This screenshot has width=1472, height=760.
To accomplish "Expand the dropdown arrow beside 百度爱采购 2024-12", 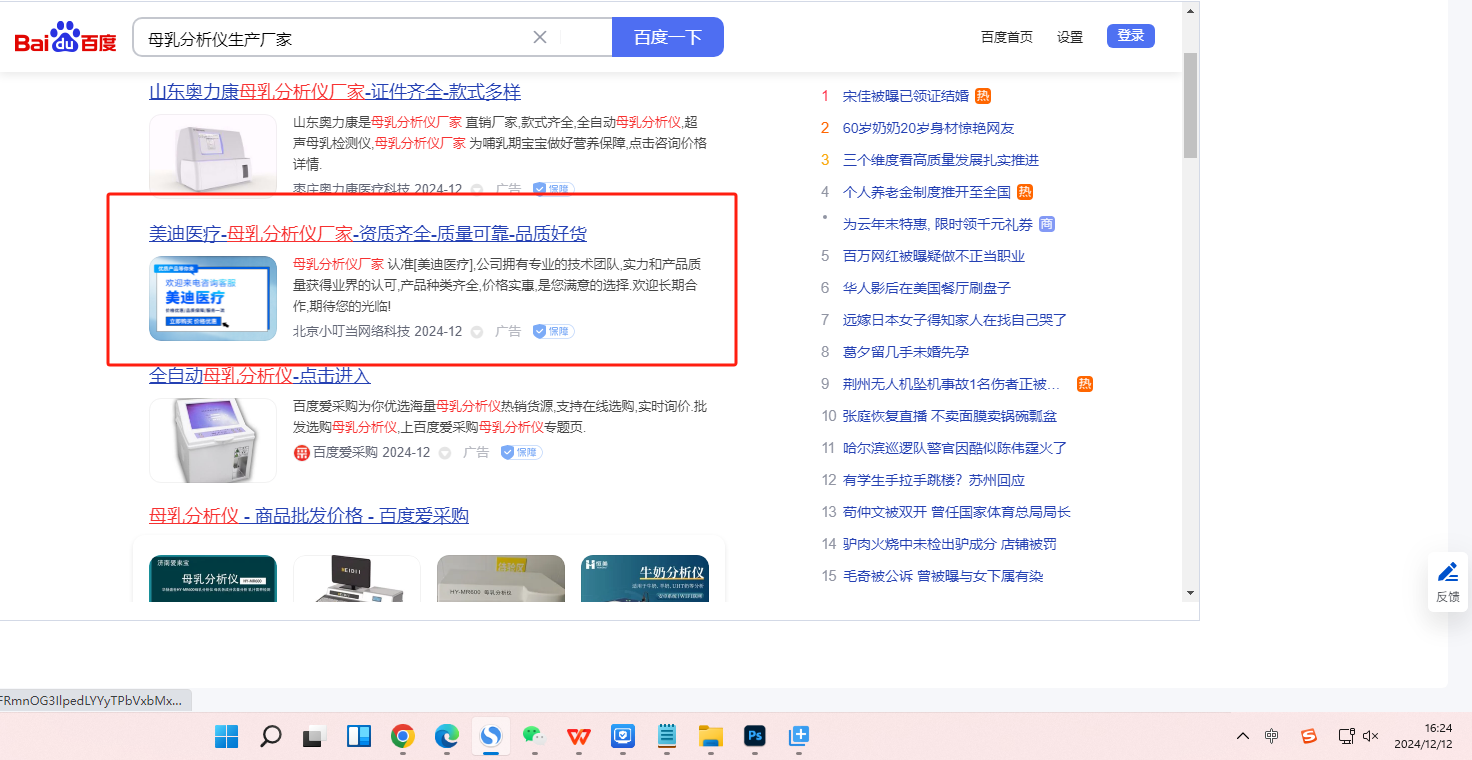I will tap(445, 453).
